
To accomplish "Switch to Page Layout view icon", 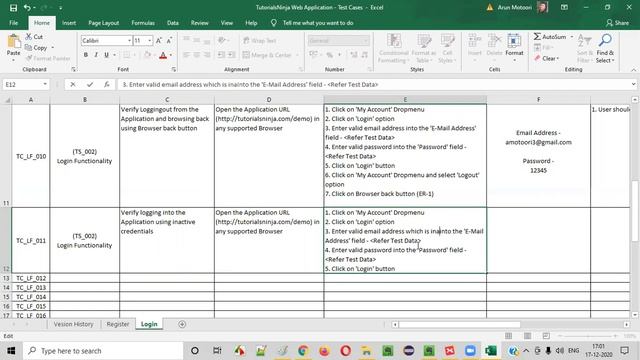I will coord(527,336).
